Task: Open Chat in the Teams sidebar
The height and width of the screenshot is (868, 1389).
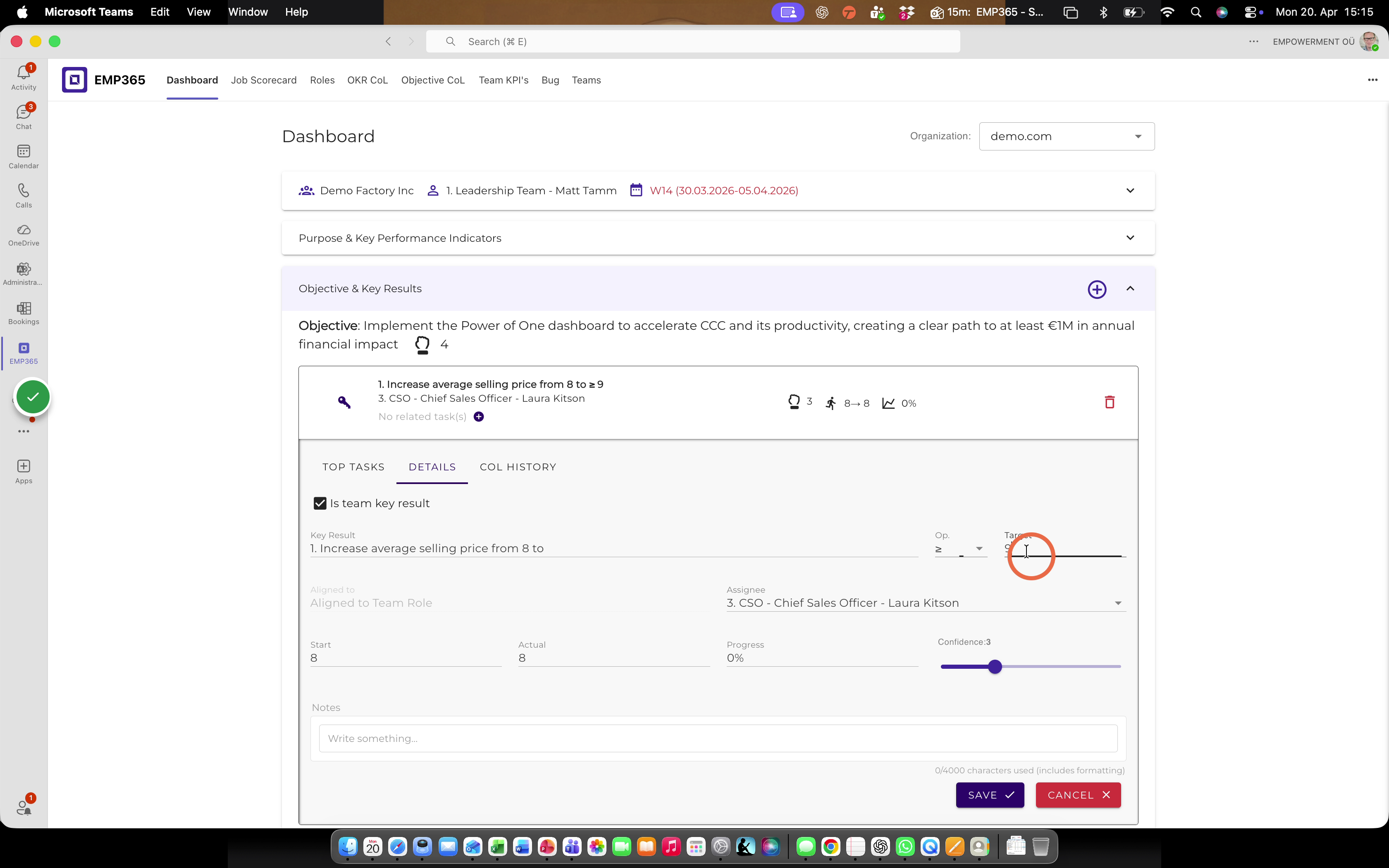Action: (x=24, y=117)
